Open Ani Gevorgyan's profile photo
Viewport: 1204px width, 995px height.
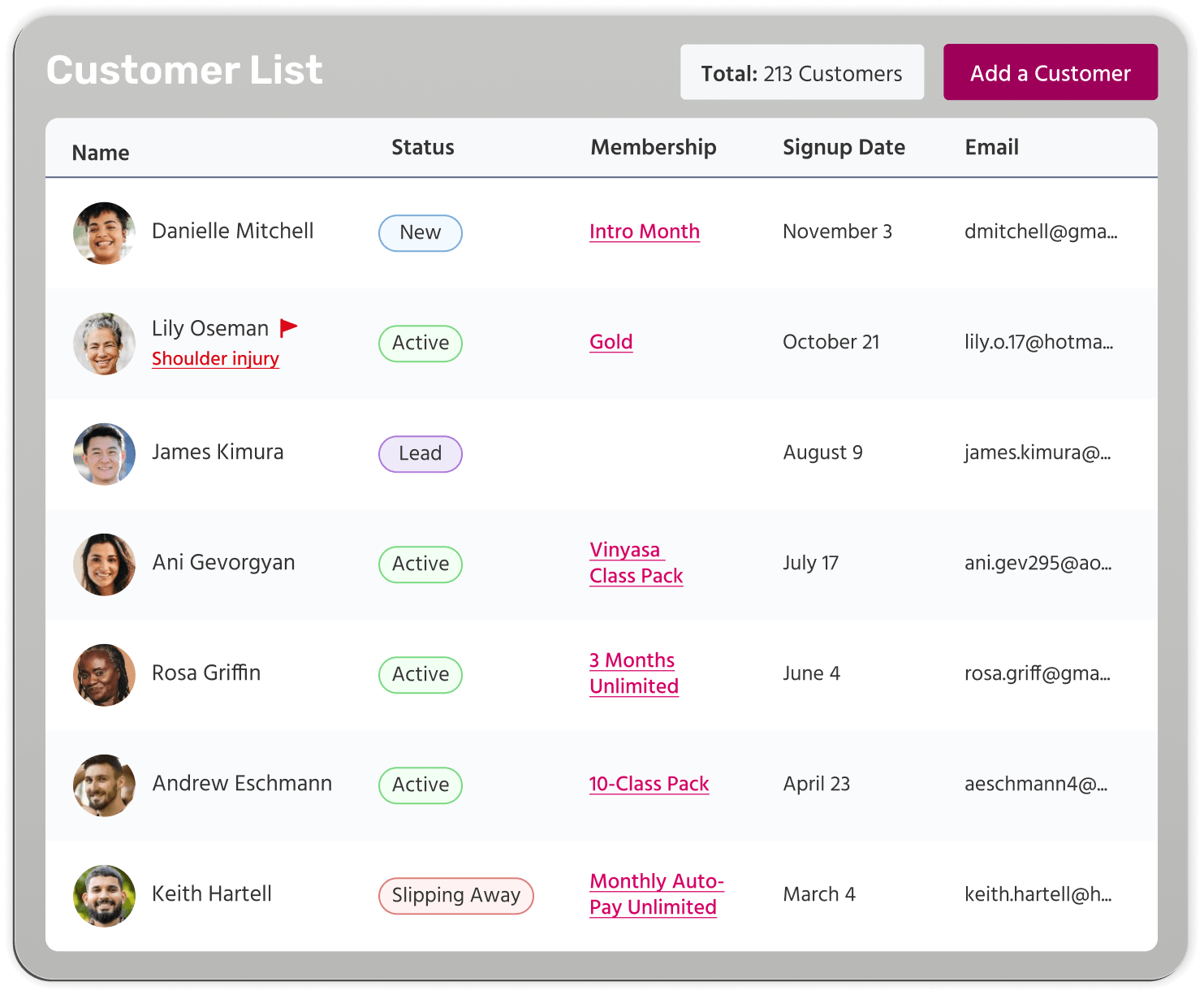tap(104, 565)
